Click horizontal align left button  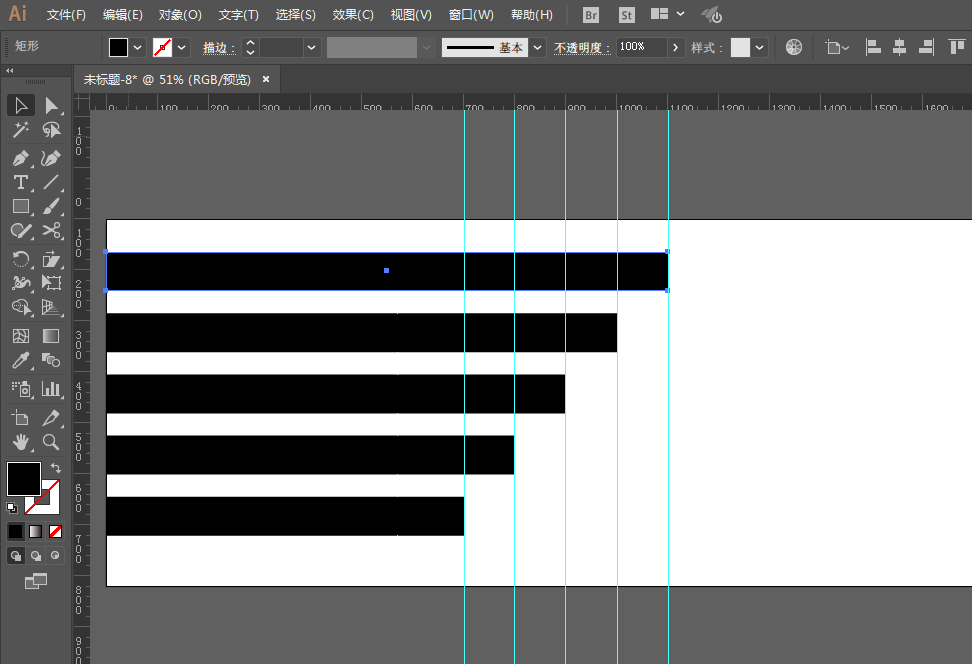[x=873, y=47]
